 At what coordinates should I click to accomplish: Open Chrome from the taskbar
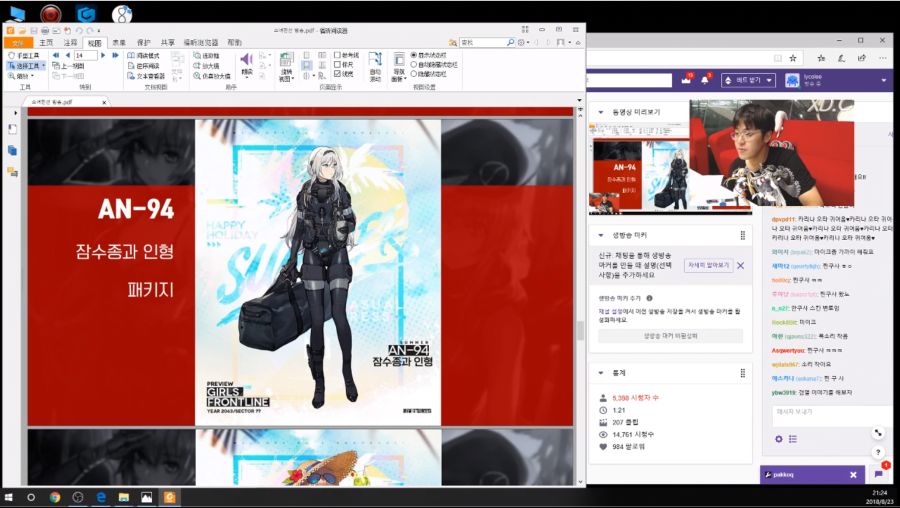(x=55, y=497)
